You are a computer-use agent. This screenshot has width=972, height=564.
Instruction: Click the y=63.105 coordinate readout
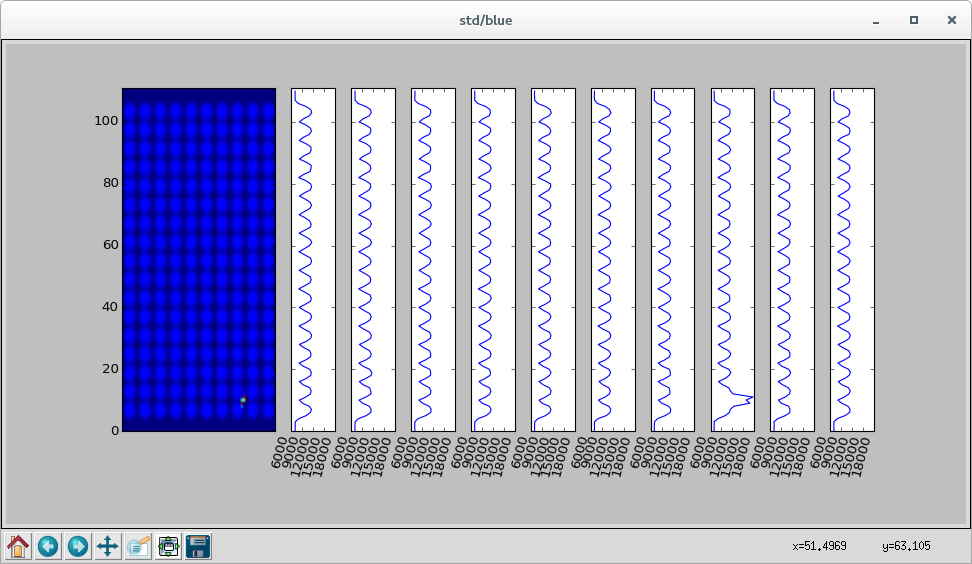(x=906, y=546)
